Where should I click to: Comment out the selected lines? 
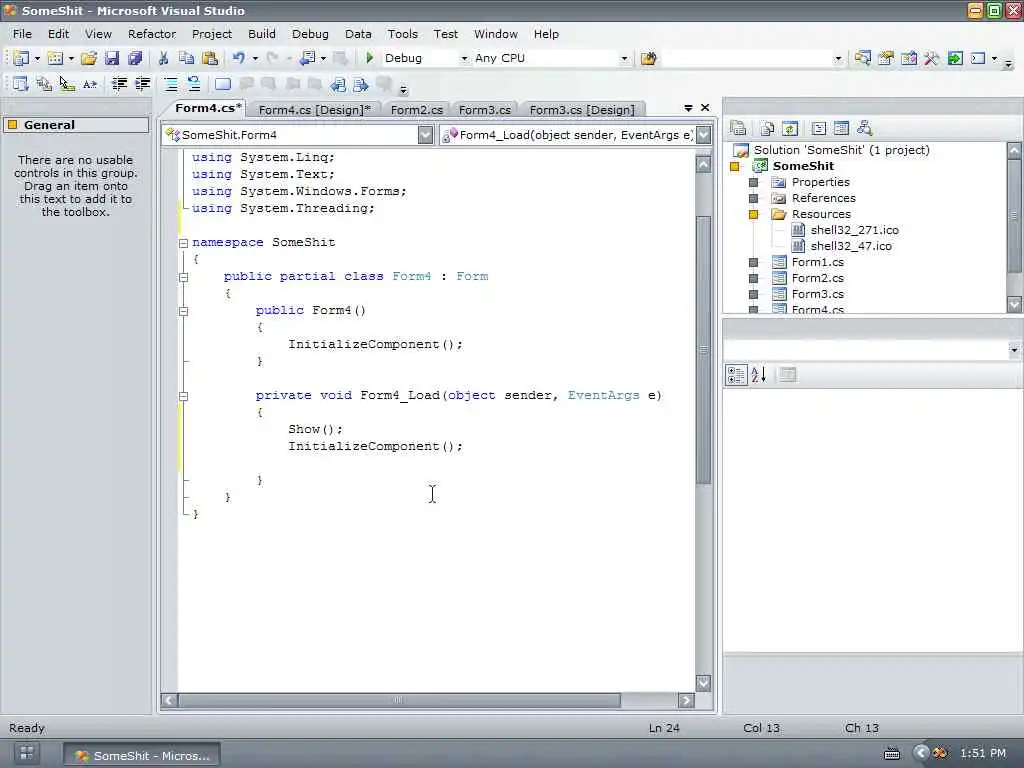[x=170, y=84]
